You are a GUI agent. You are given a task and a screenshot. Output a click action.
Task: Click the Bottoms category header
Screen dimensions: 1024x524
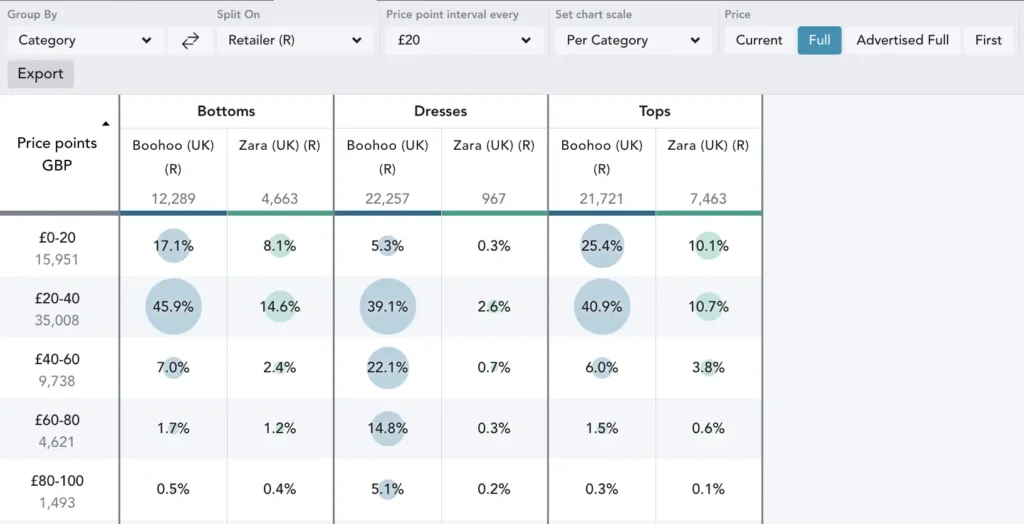tap(226, 111)
